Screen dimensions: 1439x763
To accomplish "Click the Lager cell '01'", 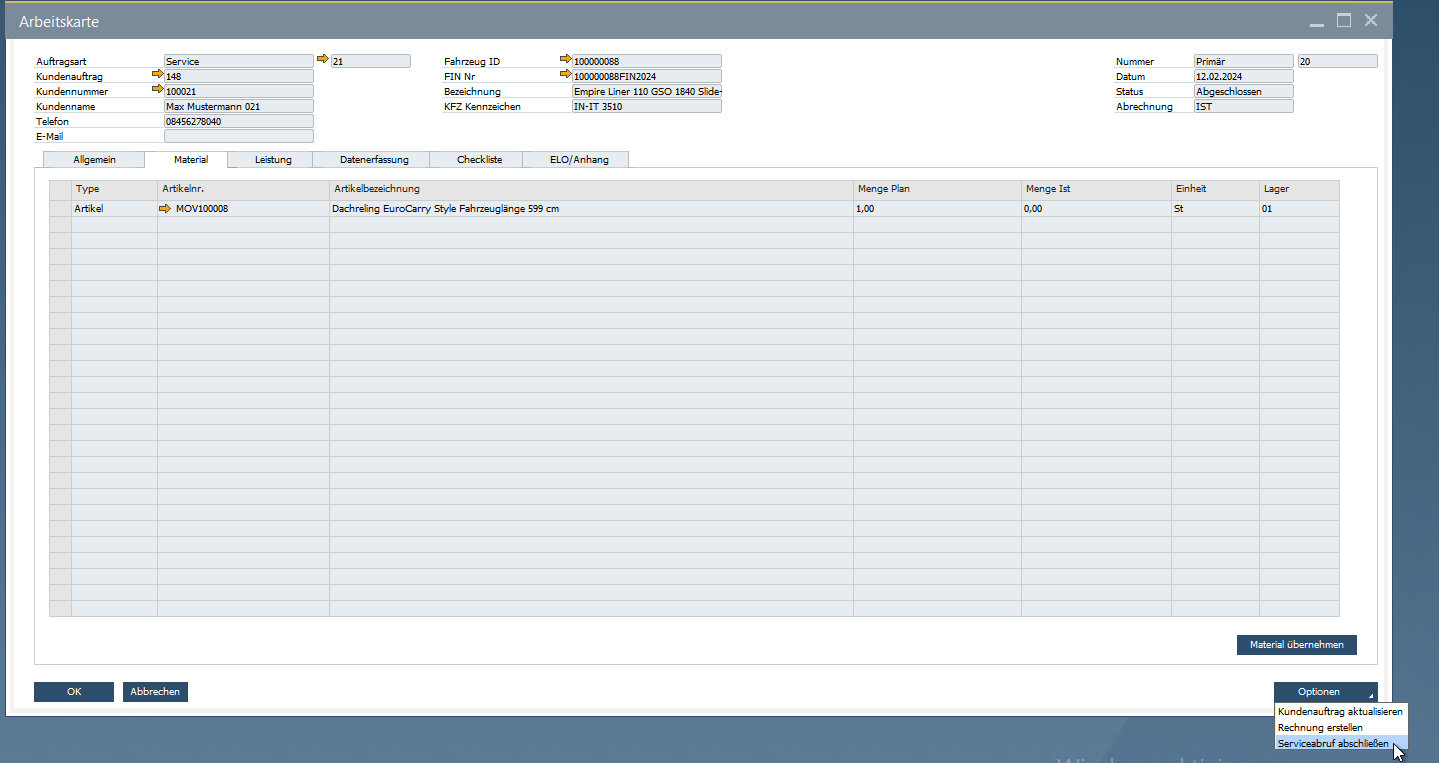I will [x=1299, y=209].
